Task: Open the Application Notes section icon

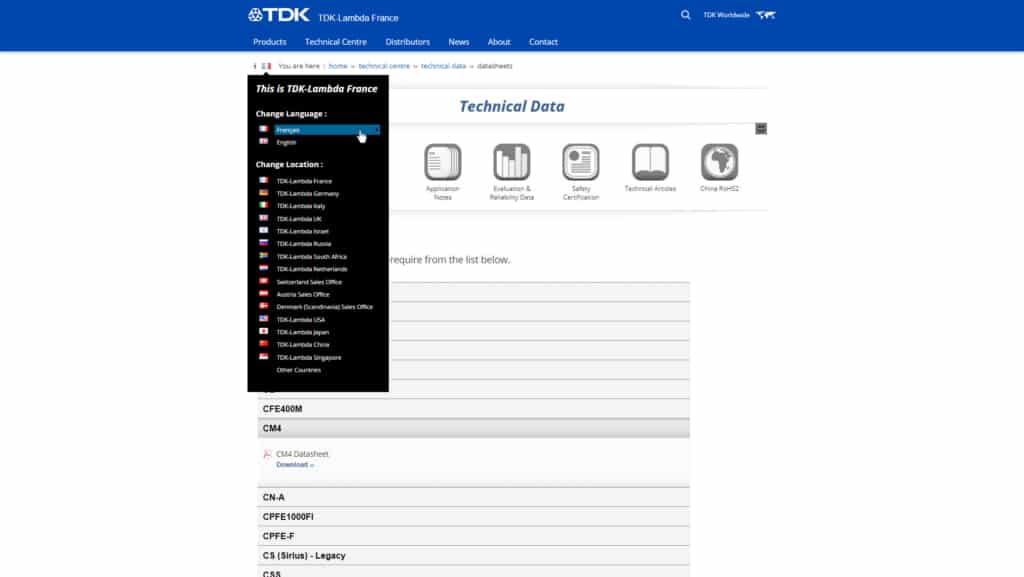Action: (x=441, y=165)
